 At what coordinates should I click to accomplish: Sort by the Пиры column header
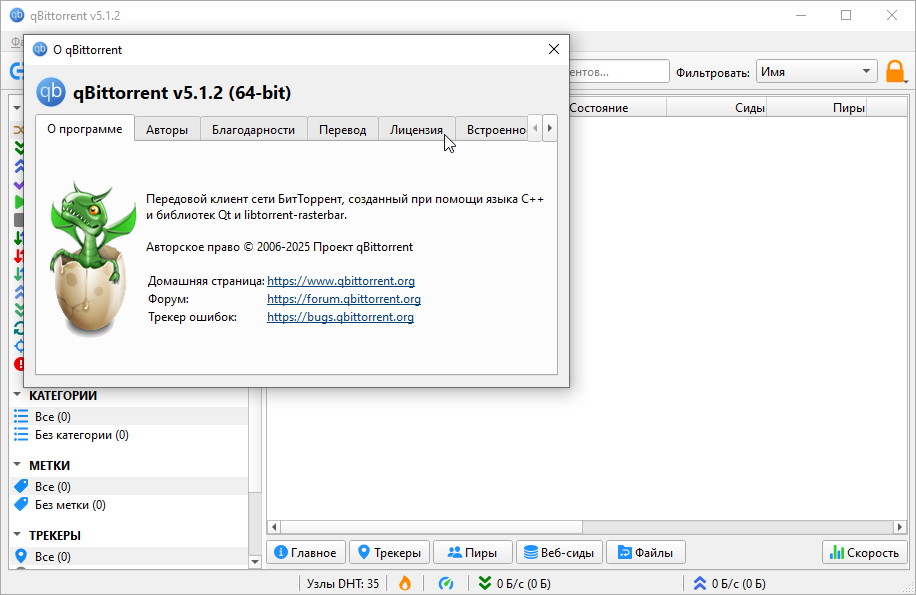pos(816,108)
